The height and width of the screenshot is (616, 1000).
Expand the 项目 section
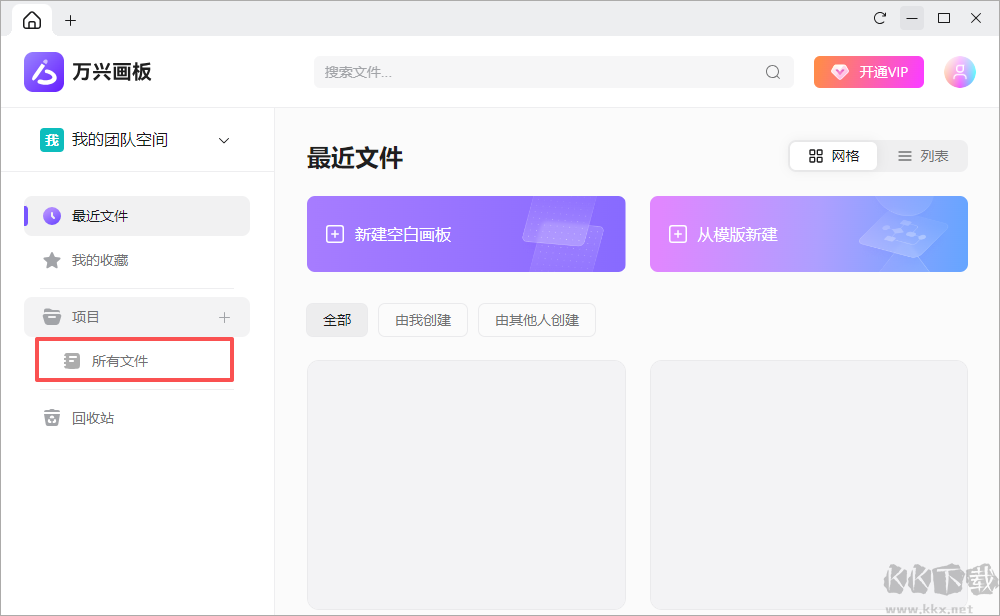click(83, 316)
